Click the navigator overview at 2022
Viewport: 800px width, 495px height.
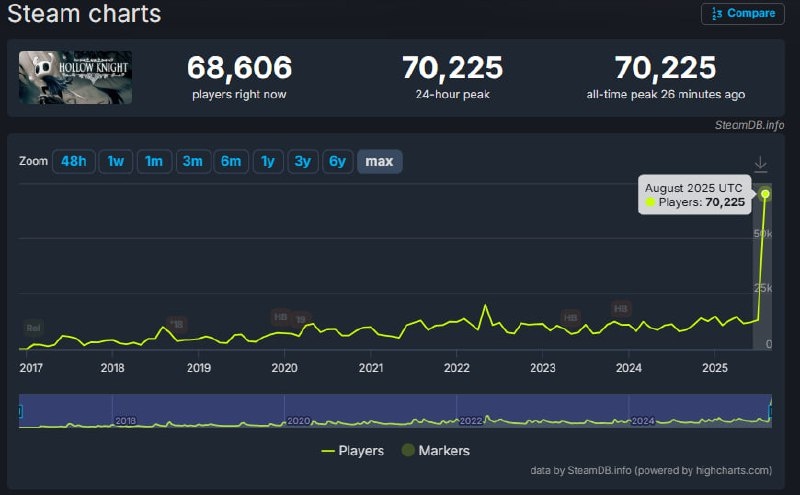(x=470, y=420)
